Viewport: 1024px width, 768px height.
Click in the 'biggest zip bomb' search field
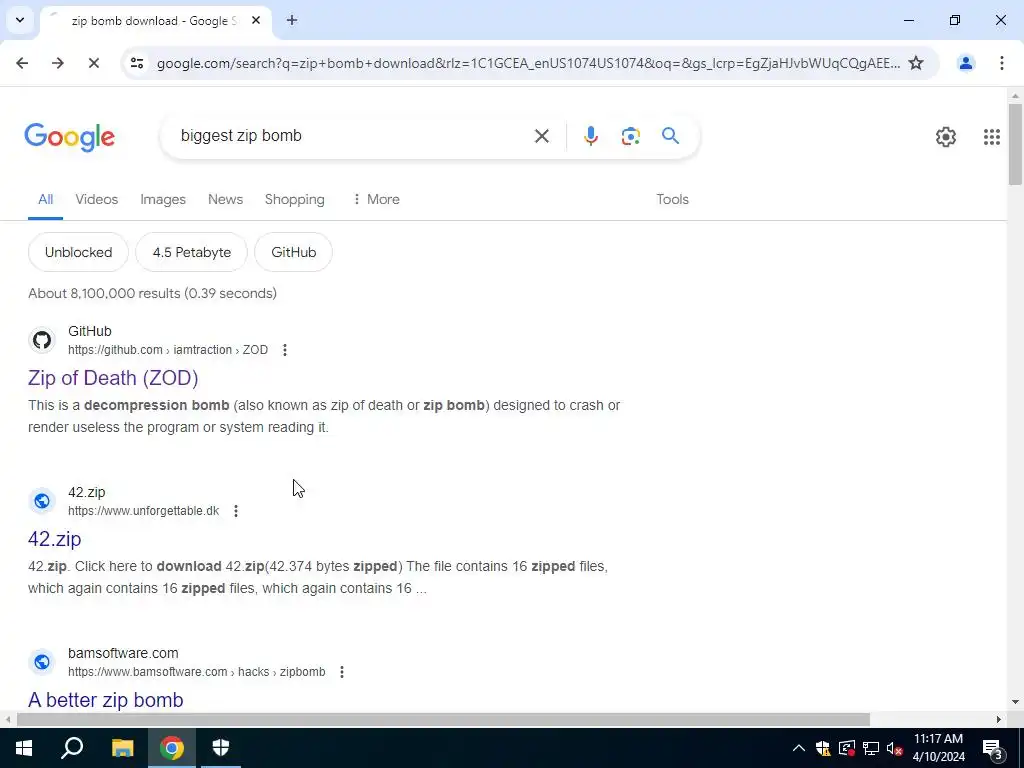click(x=353, y=136)
